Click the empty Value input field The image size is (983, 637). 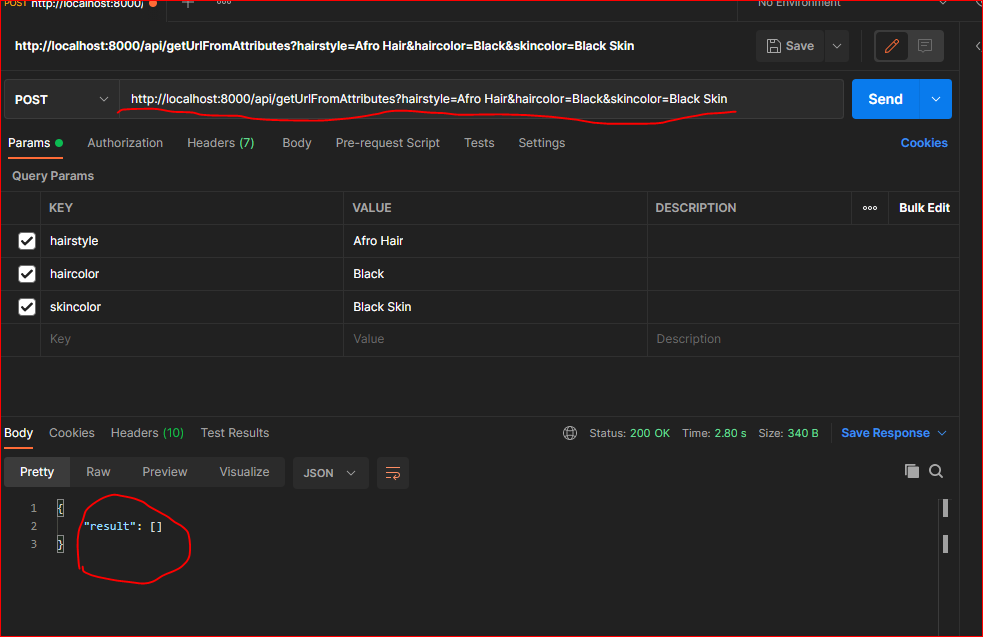pyautogui.click(x=495, y=339)
